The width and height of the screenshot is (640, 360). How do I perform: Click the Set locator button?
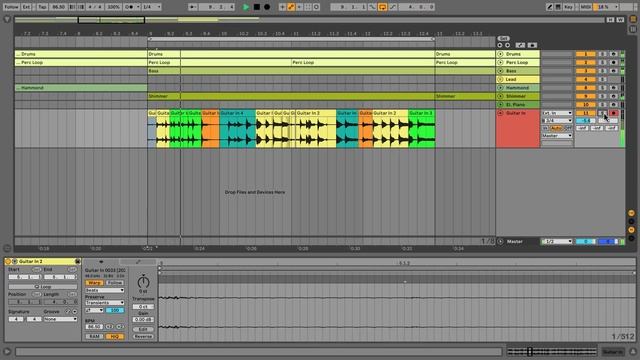pyautogui.click(x=503, y=38)
